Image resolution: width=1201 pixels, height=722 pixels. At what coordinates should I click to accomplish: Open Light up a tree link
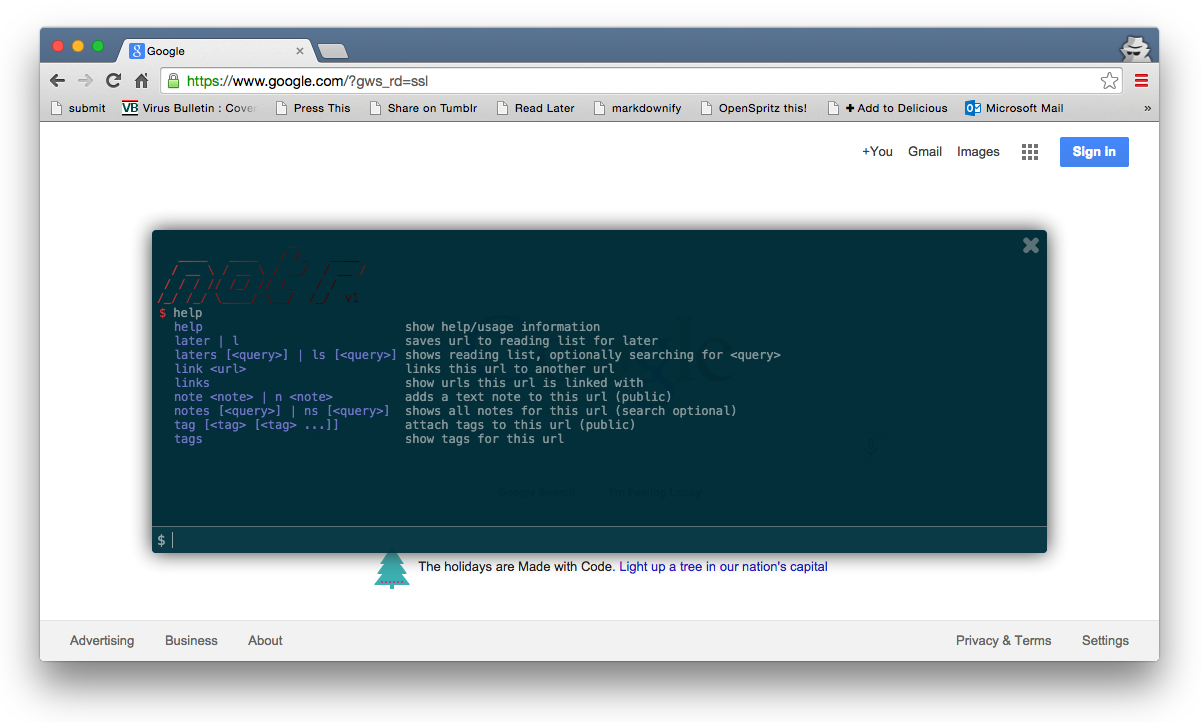[x=723, y=567]
